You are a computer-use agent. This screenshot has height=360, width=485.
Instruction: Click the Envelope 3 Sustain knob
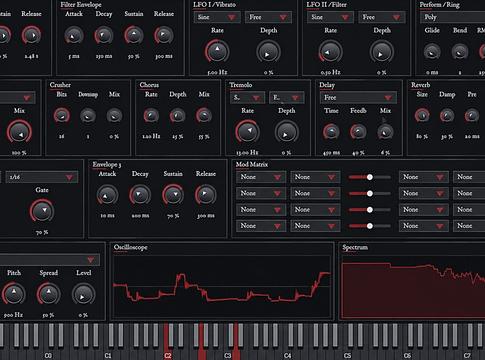[173, 195]
